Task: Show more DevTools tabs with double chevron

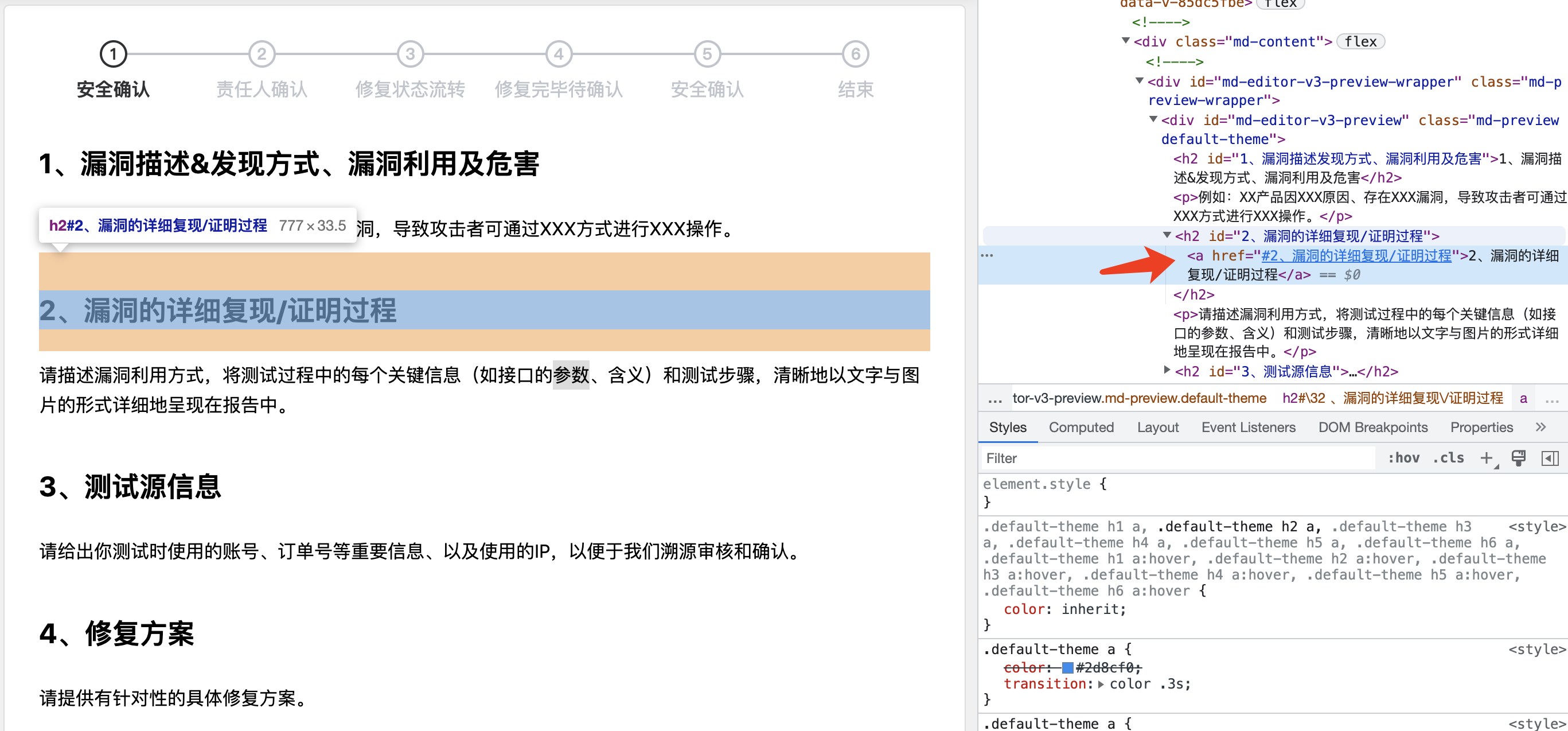Action: pyautogui.click(x=1540, y=427)
